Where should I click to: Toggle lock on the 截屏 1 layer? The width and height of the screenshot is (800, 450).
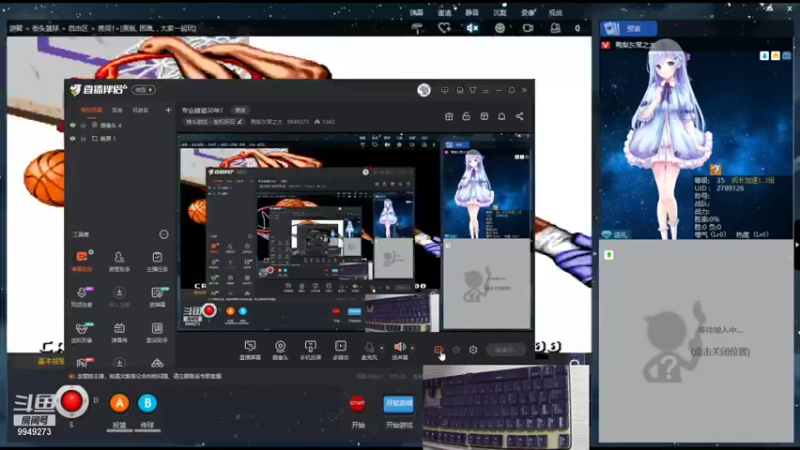[x=83, y=138]
